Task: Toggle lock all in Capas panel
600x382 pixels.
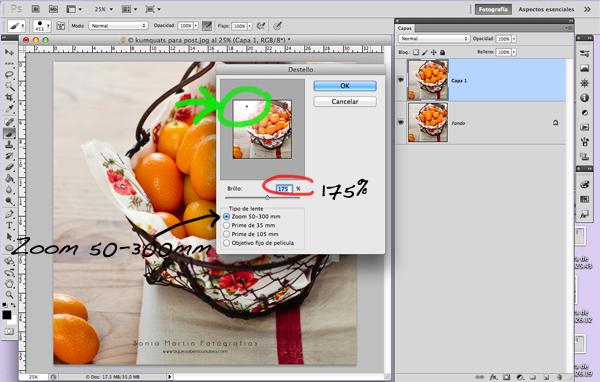Action: tap(442, 52)
